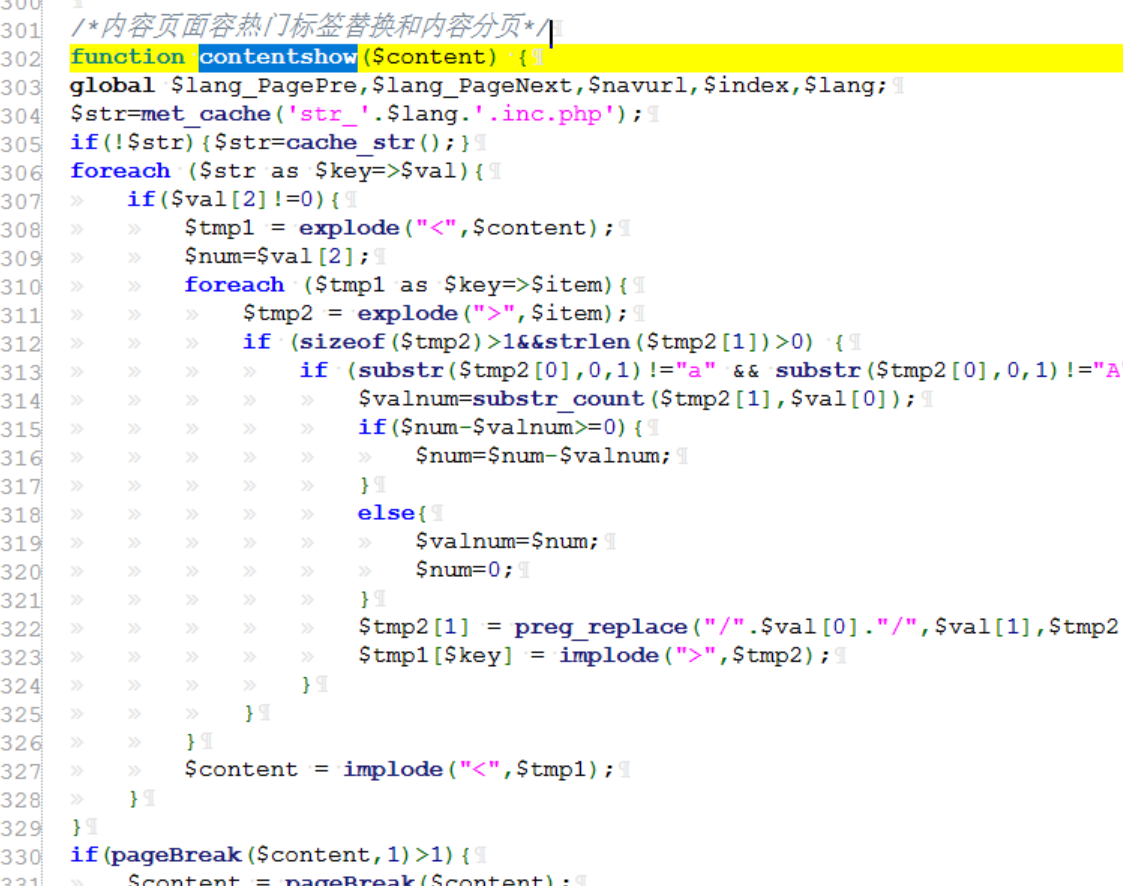Click the else keyword on line 318

click(x=386, y=513)
